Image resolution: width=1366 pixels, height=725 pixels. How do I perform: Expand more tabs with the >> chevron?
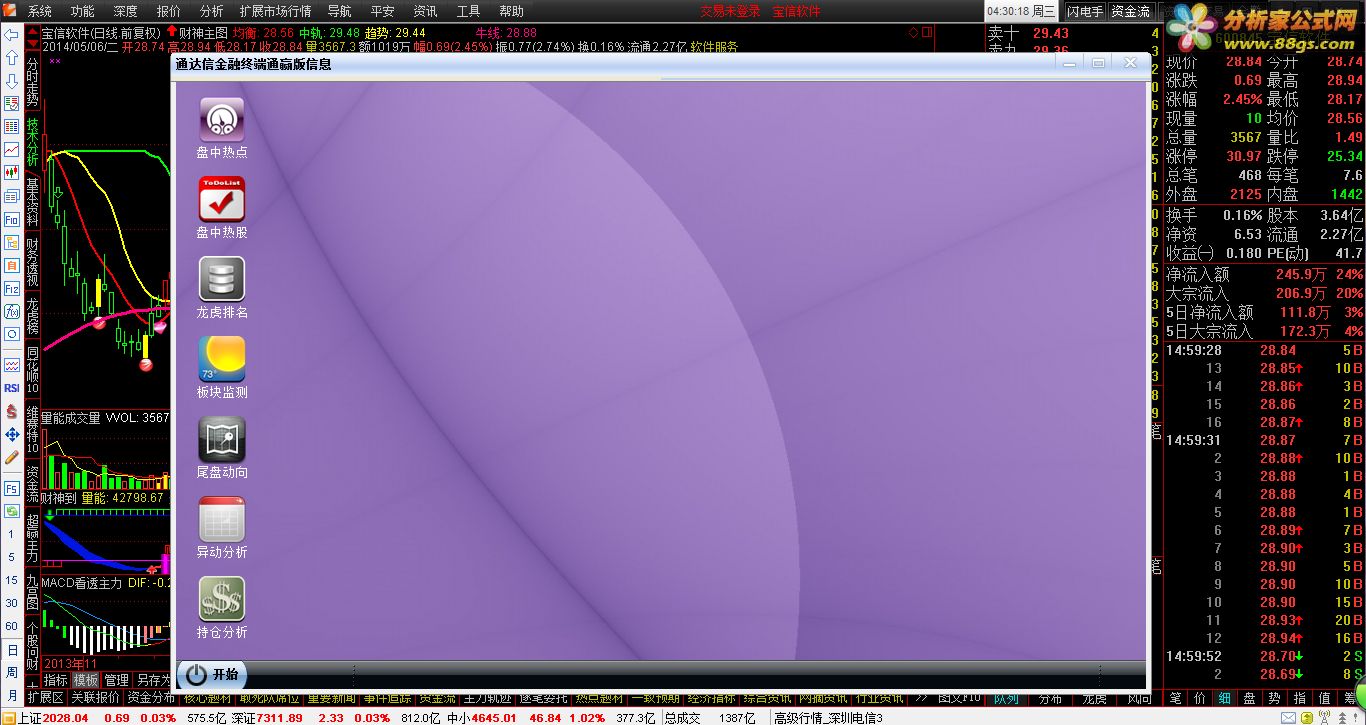click(920, 697)
